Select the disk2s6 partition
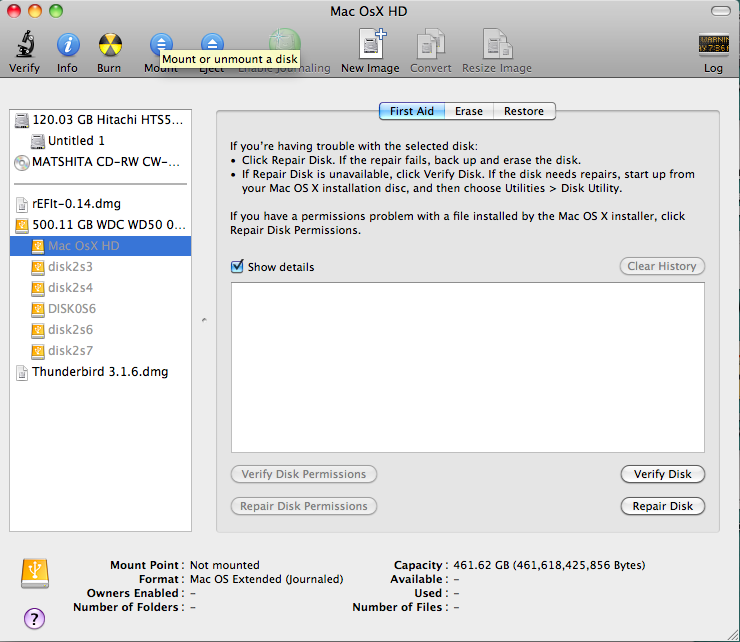 pyautogui.click(x=101, y=329)
